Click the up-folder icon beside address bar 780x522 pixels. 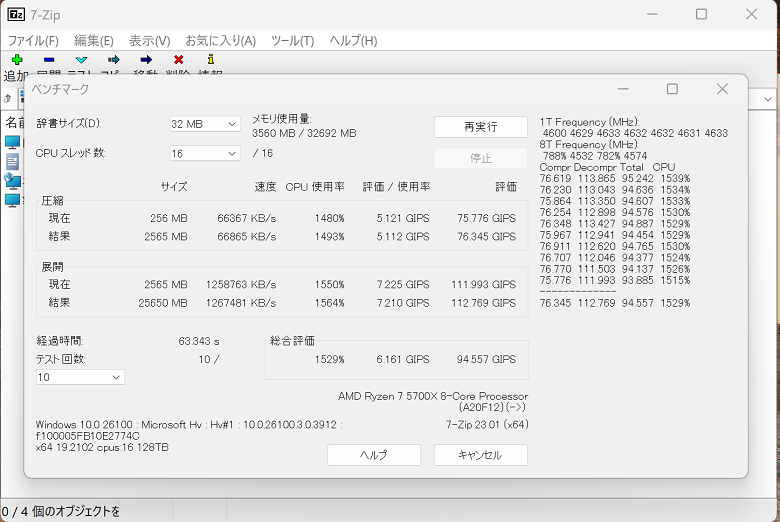tap(7, 99)
